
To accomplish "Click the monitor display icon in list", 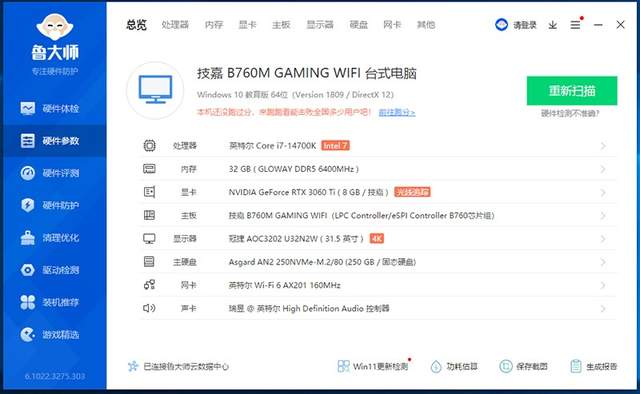I will click(149, 238).
